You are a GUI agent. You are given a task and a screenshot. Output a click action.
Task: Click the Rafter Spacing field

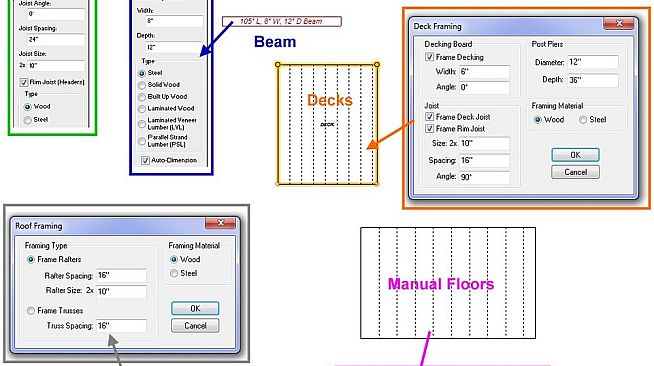pyautogui.click(x=121, y=276)
